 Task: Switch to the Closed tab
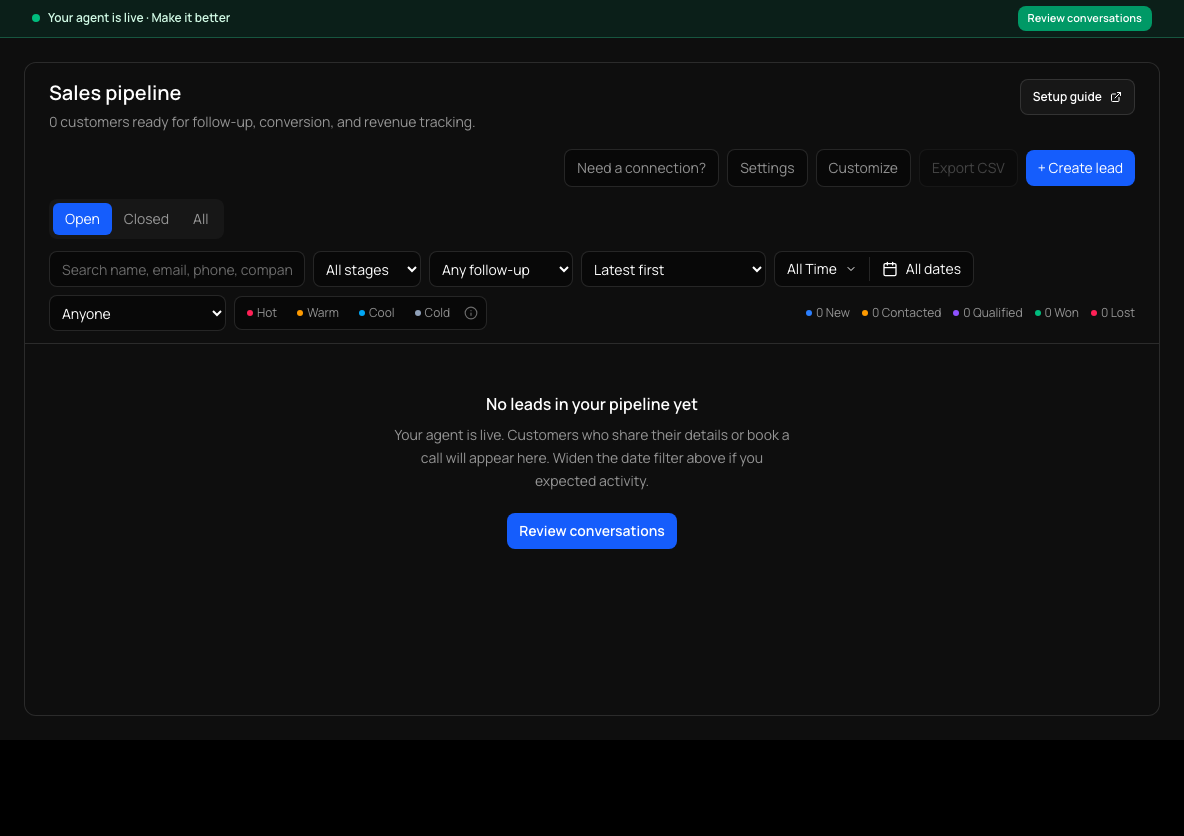[146, 219]
